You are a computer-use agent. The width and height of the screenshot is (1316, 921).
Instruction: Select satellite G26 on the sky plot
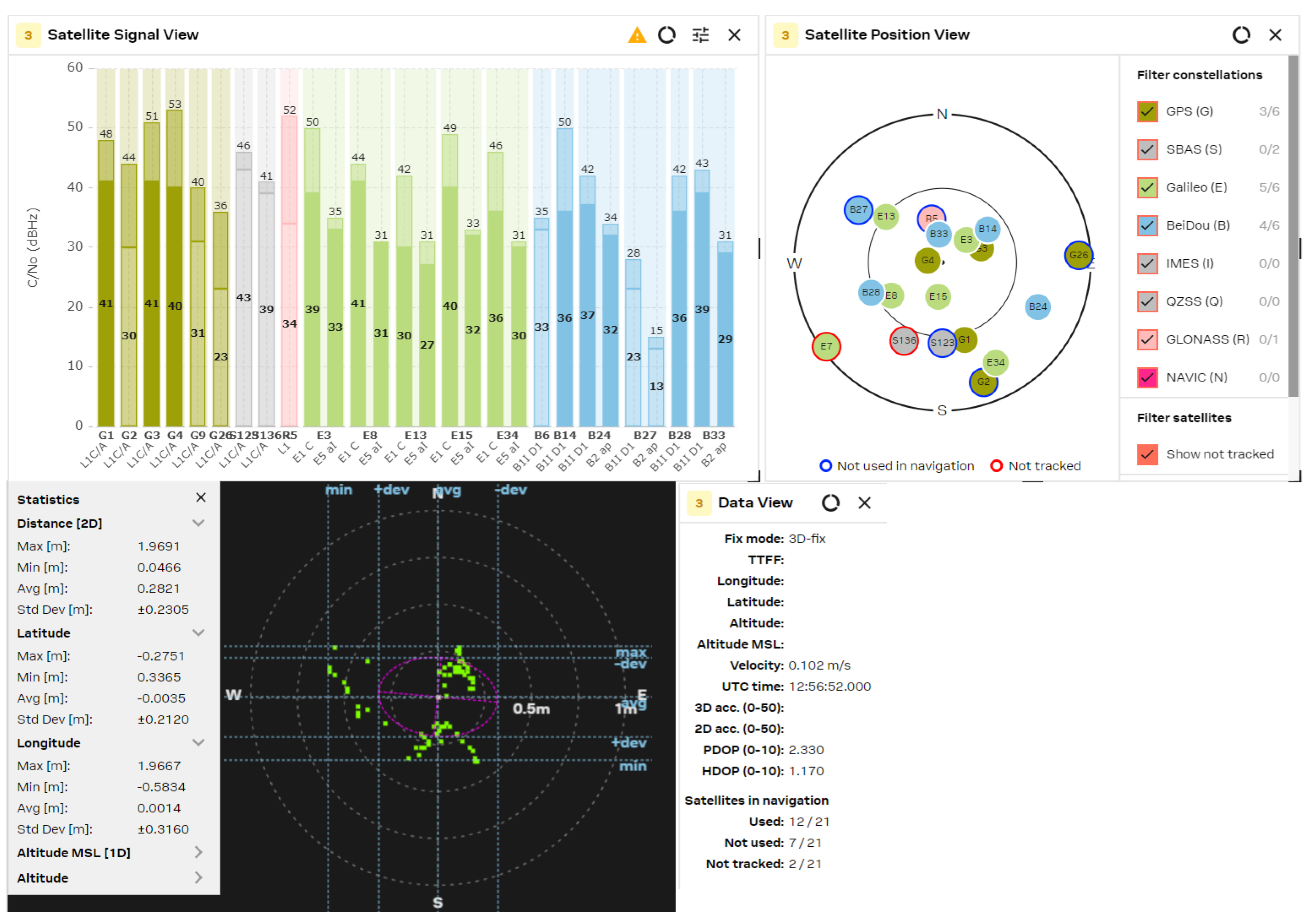coord(1078,255)
